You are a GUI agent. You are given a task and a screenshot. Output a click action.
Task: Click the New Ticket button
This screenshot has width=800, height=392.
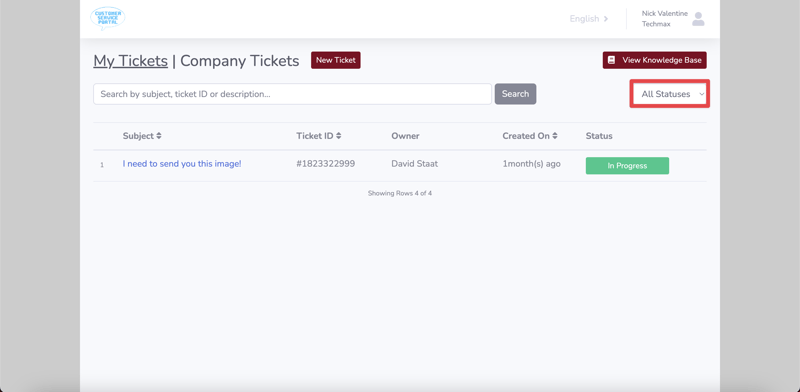pos(336,60)
